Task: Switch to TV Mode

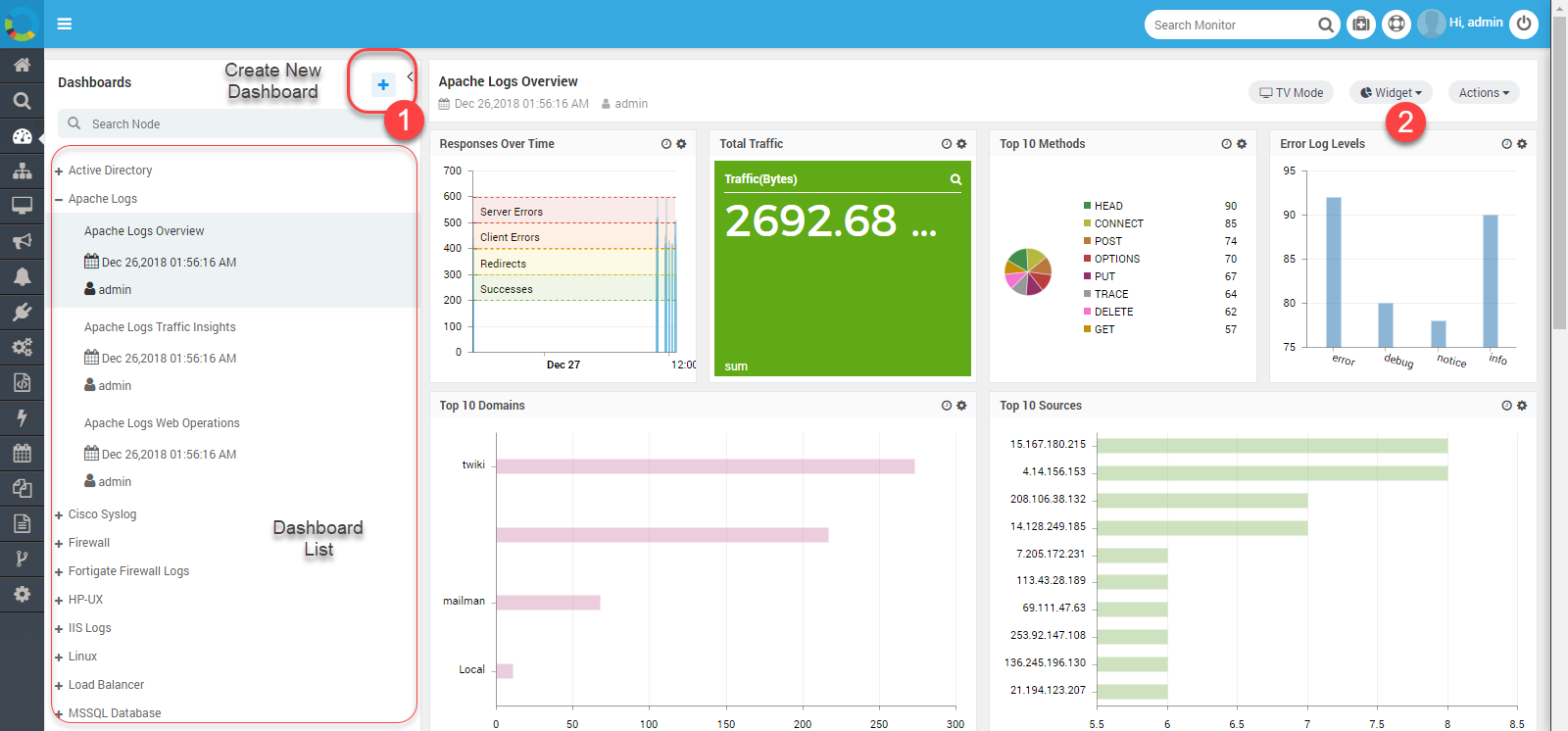Action: 1291,93
